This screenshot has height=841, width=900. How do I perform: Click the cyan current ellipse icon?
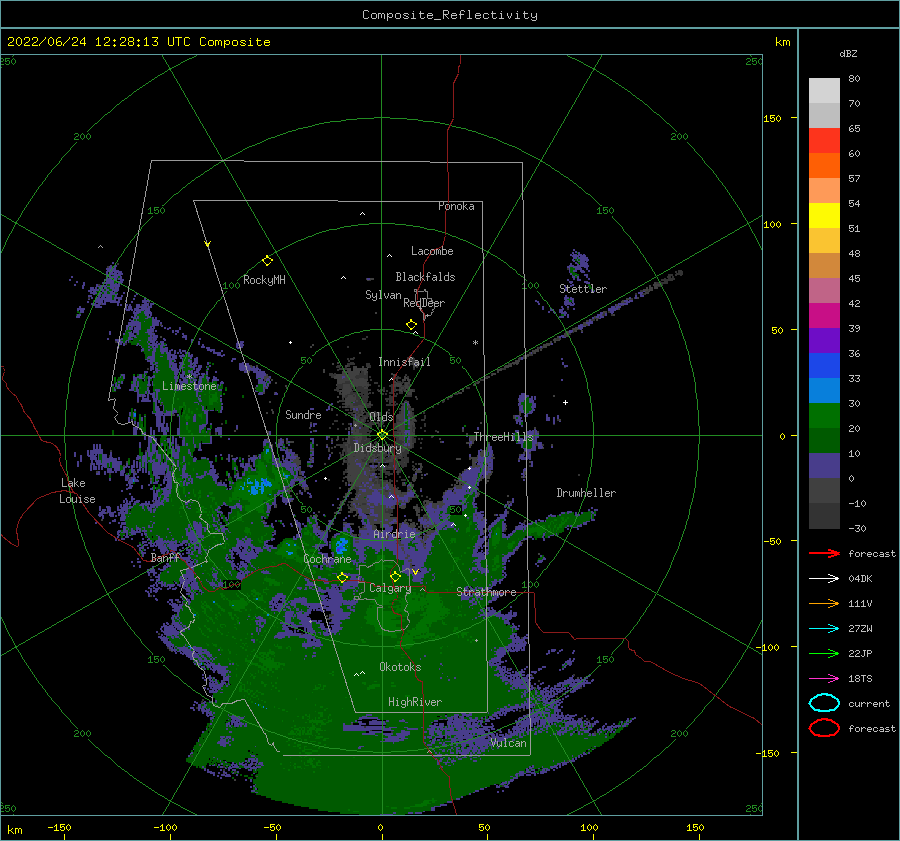click(x=824, y=703)
